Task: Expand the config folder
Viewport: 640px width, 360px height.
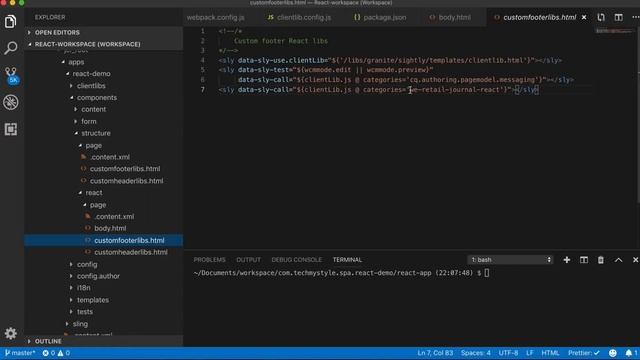Action: point(87,264)
